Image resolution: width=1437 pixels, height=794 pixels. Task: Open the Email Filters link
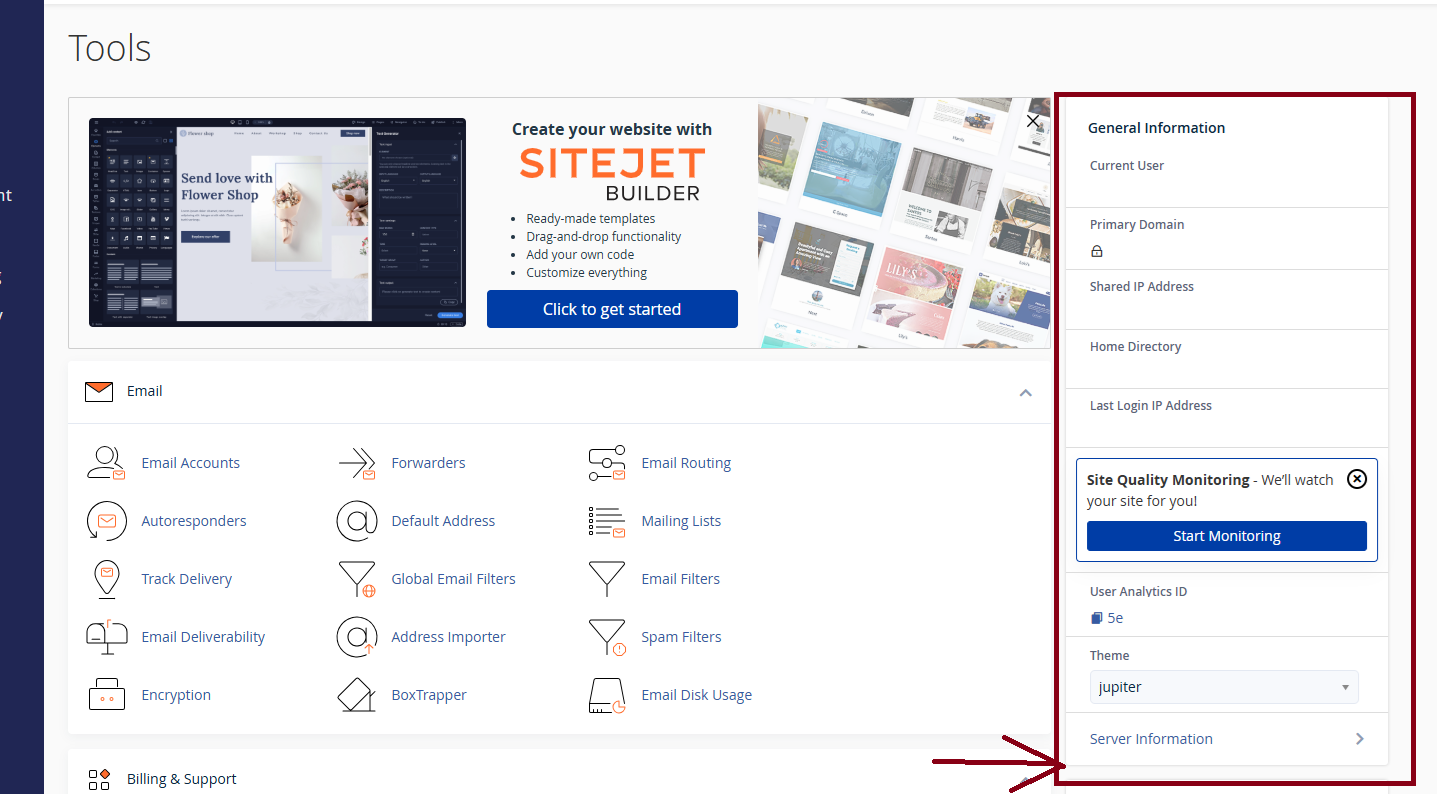click(681, 579)
